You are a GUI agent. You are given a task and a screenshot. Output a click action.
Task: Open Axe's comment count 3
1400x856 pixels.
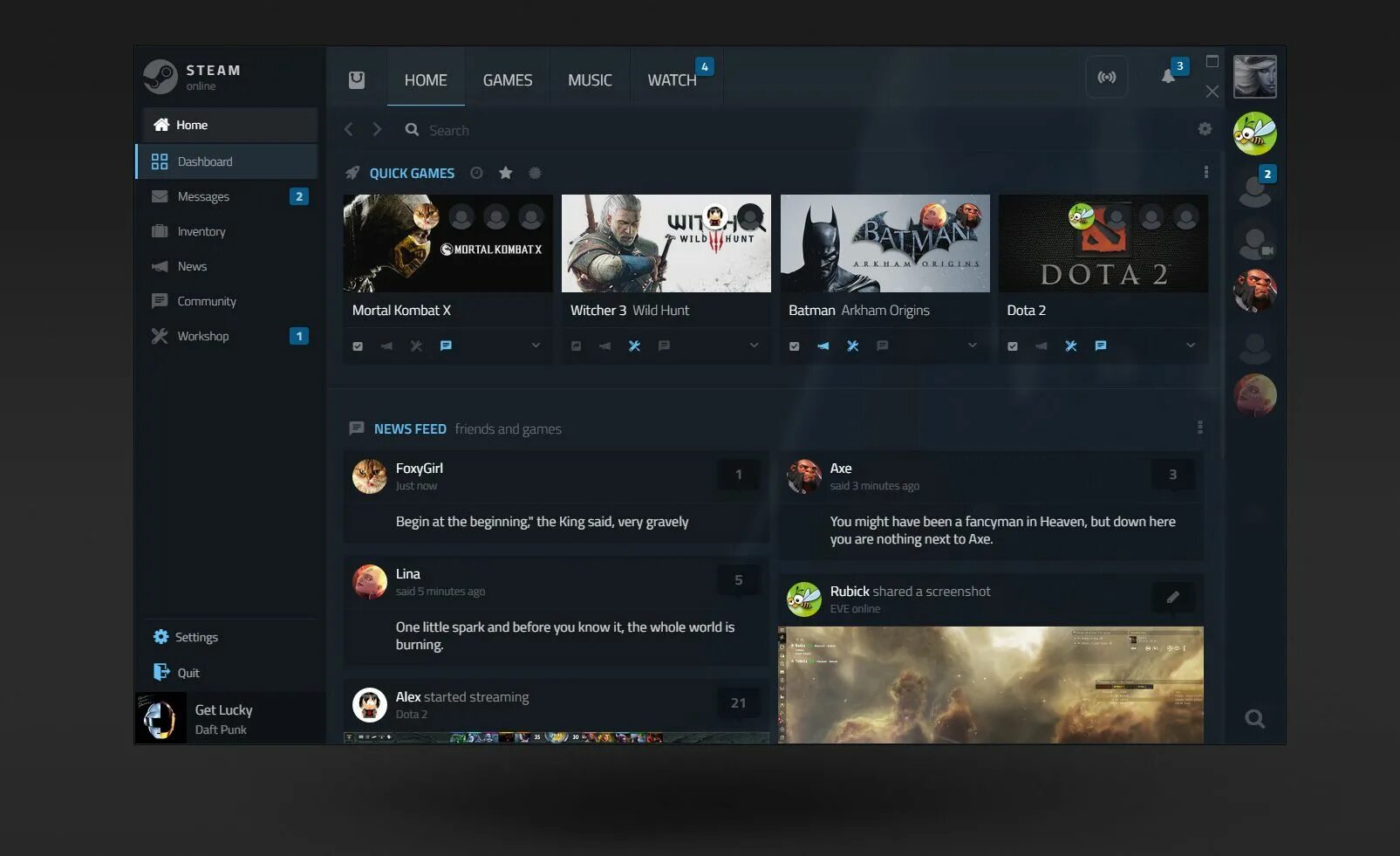(x=1173, y=475)
